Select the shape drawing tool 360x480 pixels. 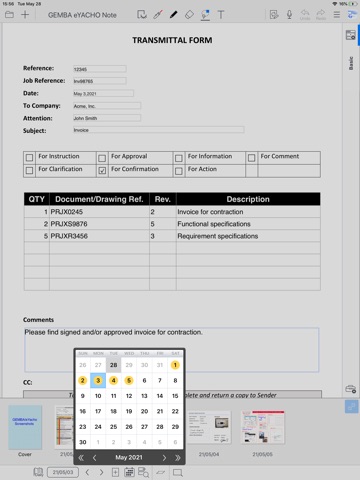[205, 15]
